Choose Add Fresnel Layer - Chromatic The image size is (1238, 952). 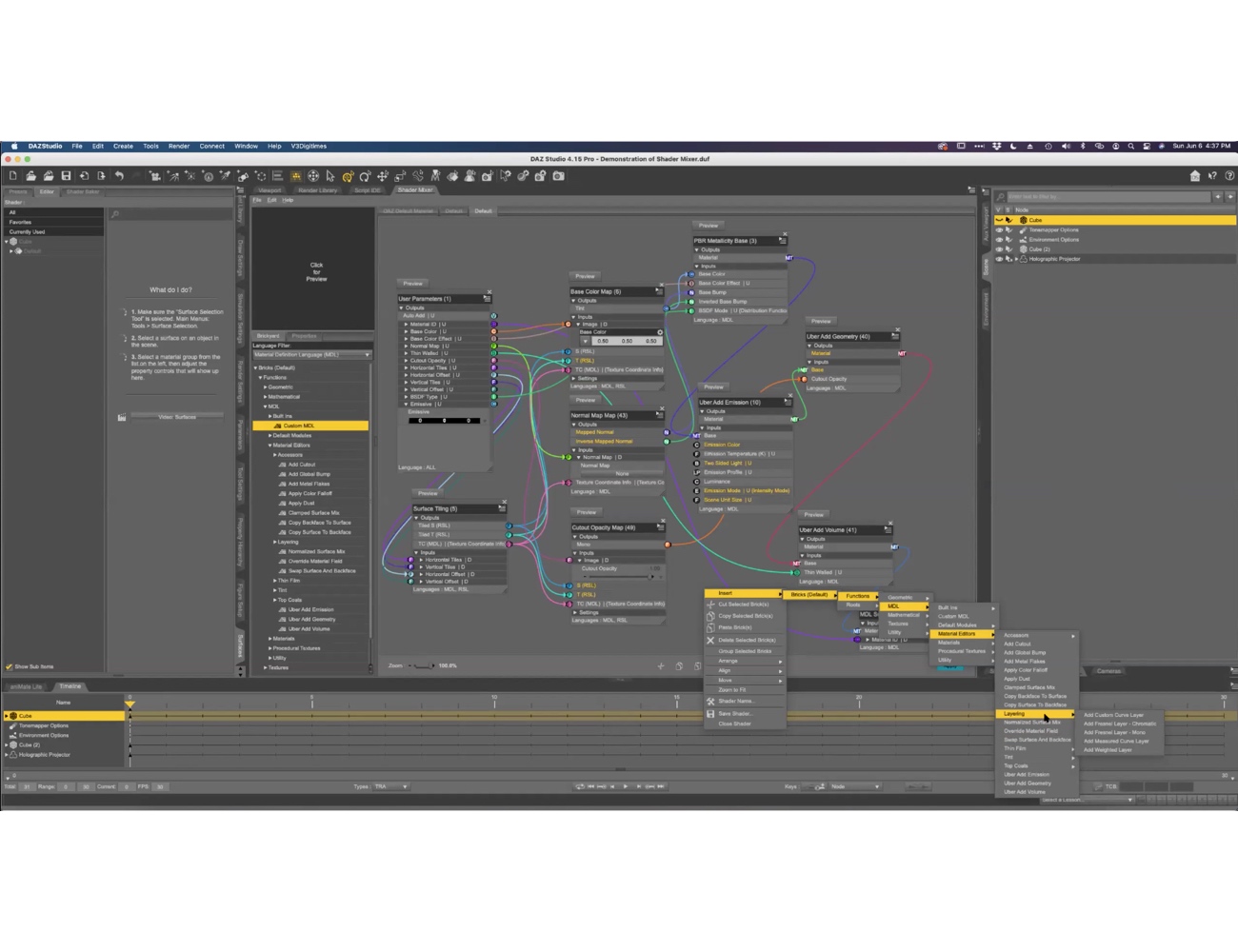(x=1120, y=724)
